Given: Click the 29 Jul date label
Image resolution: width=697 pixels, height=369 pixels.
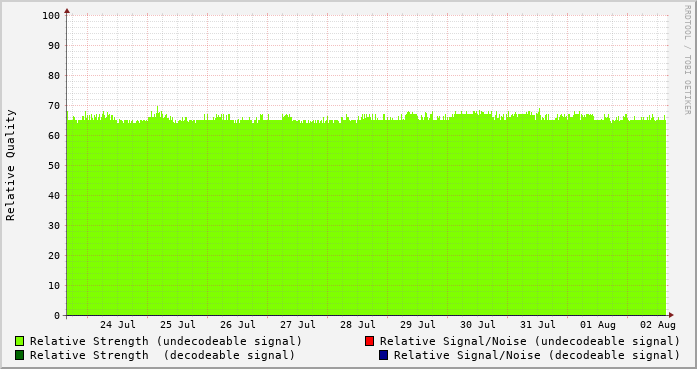Looking at the screenshot, I should (418, 325).
